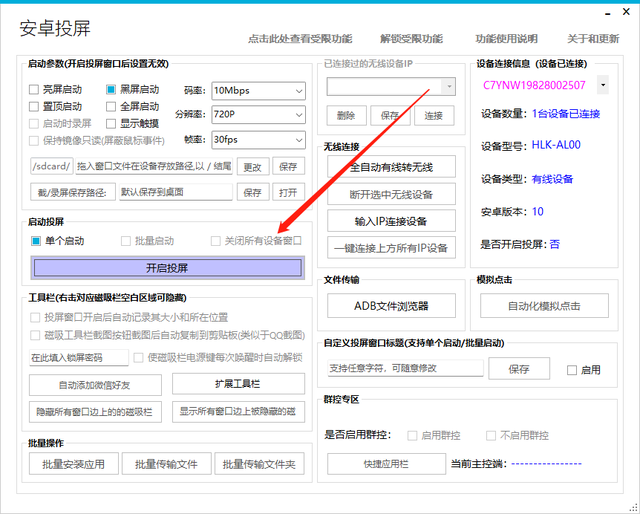Close the 安卓投屏 window
This screenshot has width=640, height=514.
[x=626, y=11]
